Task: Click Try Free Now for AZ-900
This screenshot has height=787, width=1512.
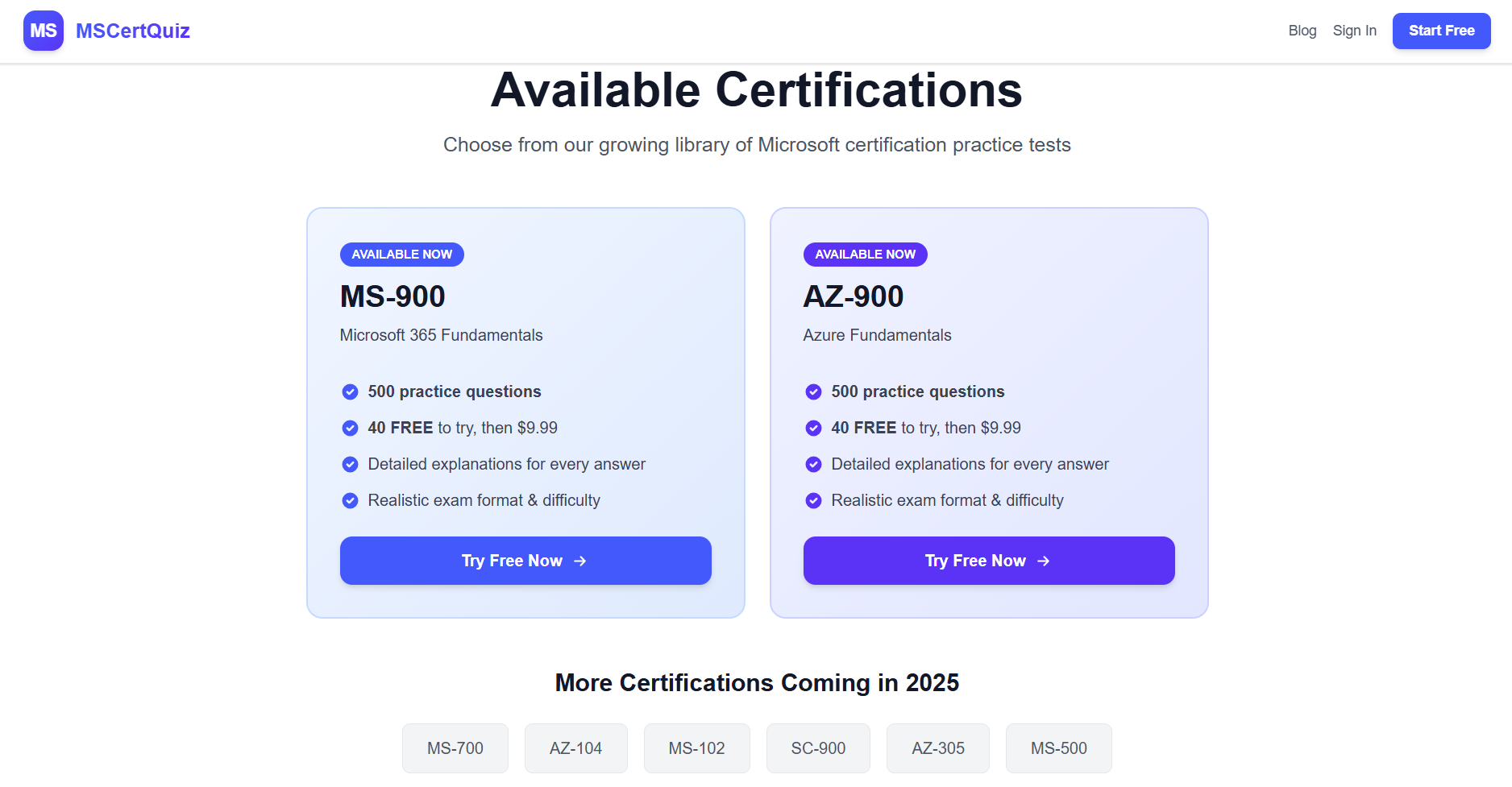Action: (x=989, y=561)
